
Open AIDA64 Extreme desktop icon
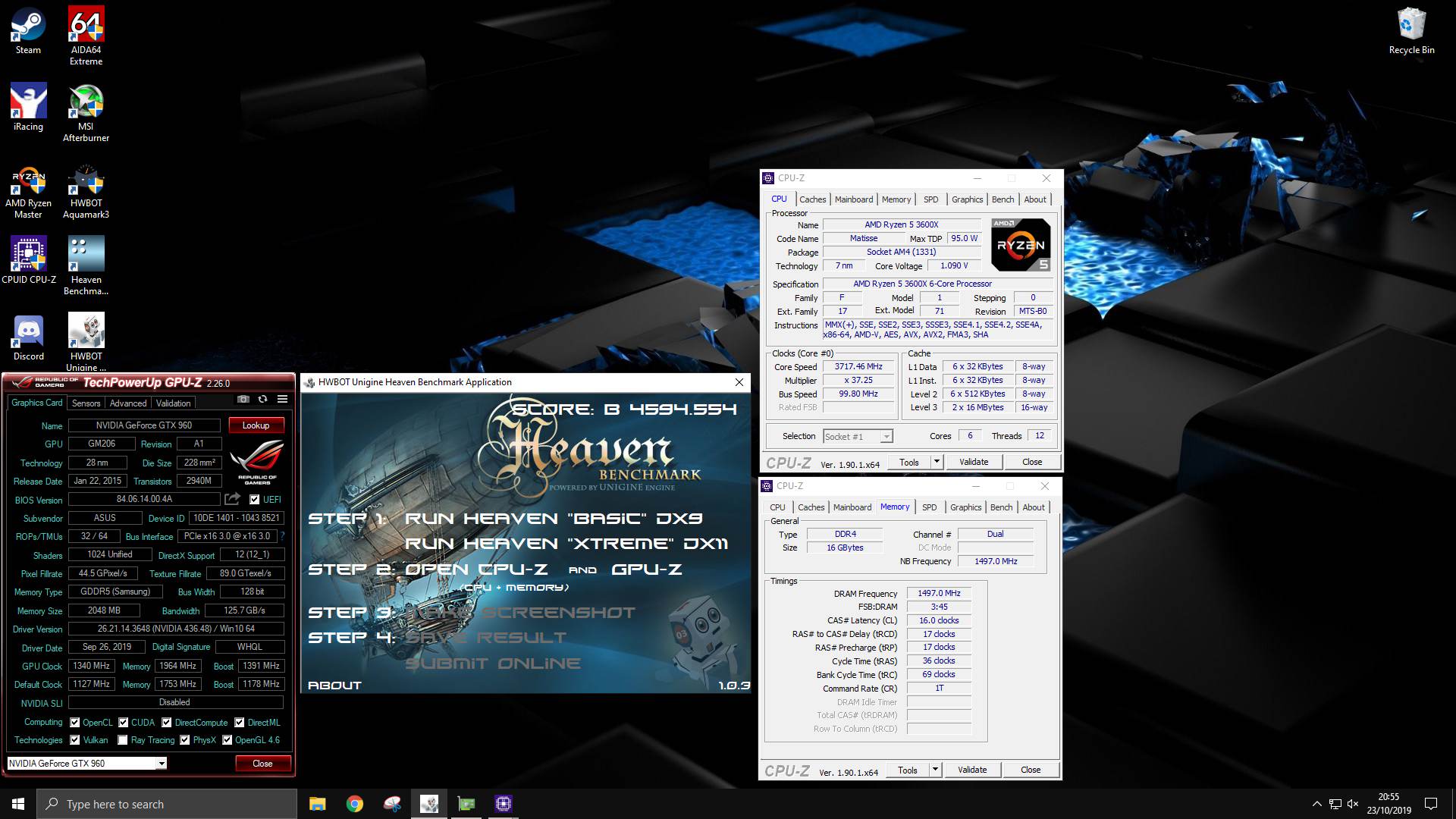point(86,36)
